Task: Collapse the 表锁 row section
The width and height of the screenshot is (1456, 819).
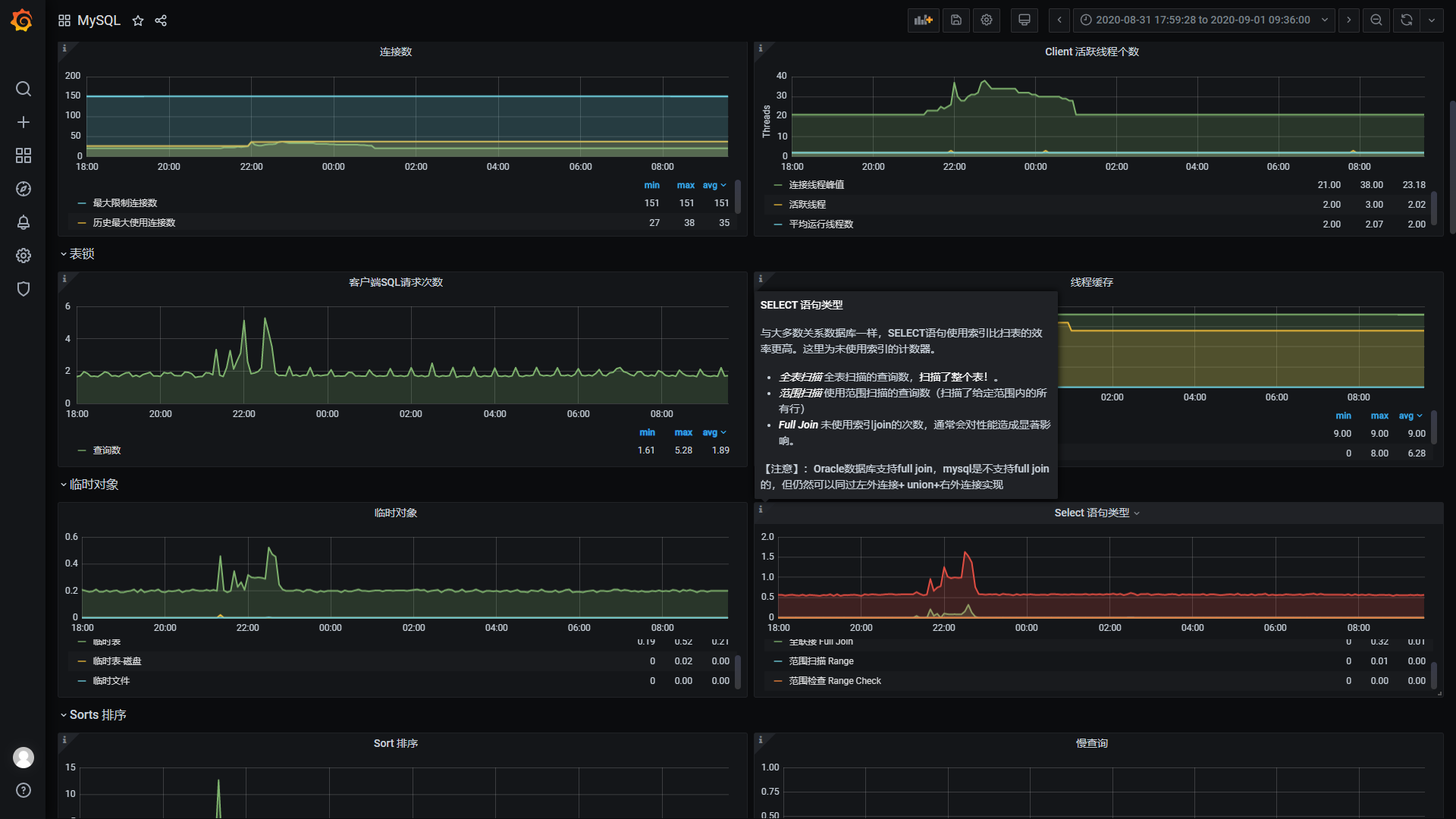Action: 81,254
